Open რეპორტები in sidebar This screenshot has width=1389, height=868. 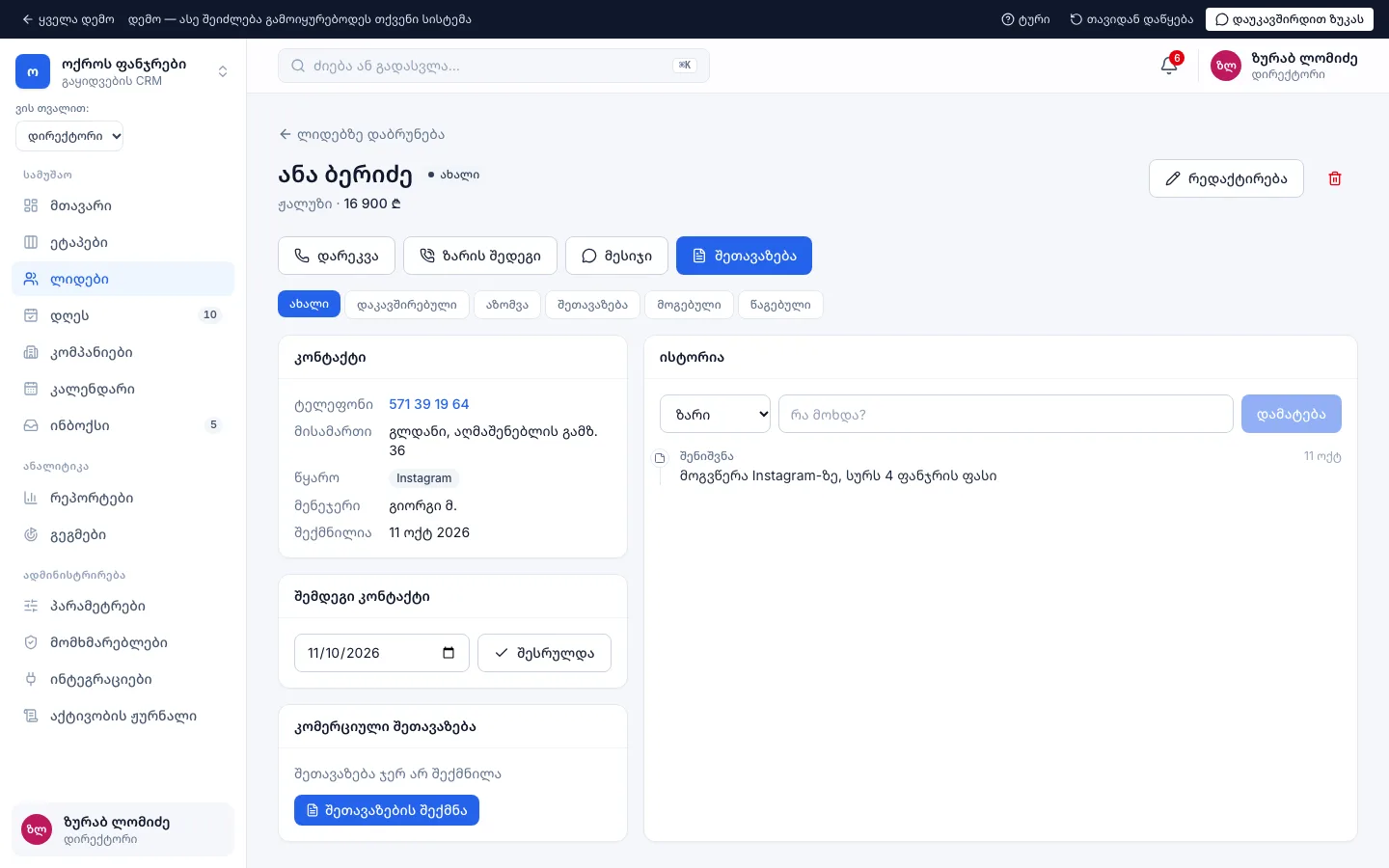coord(123,498)
